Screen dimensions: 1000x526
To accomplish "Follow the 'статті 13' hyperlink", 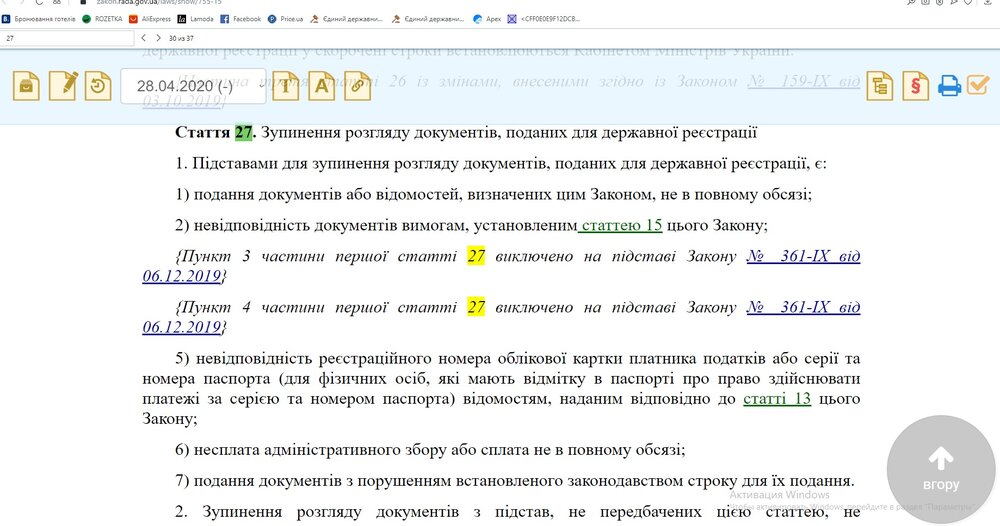I will coord(777,398).
